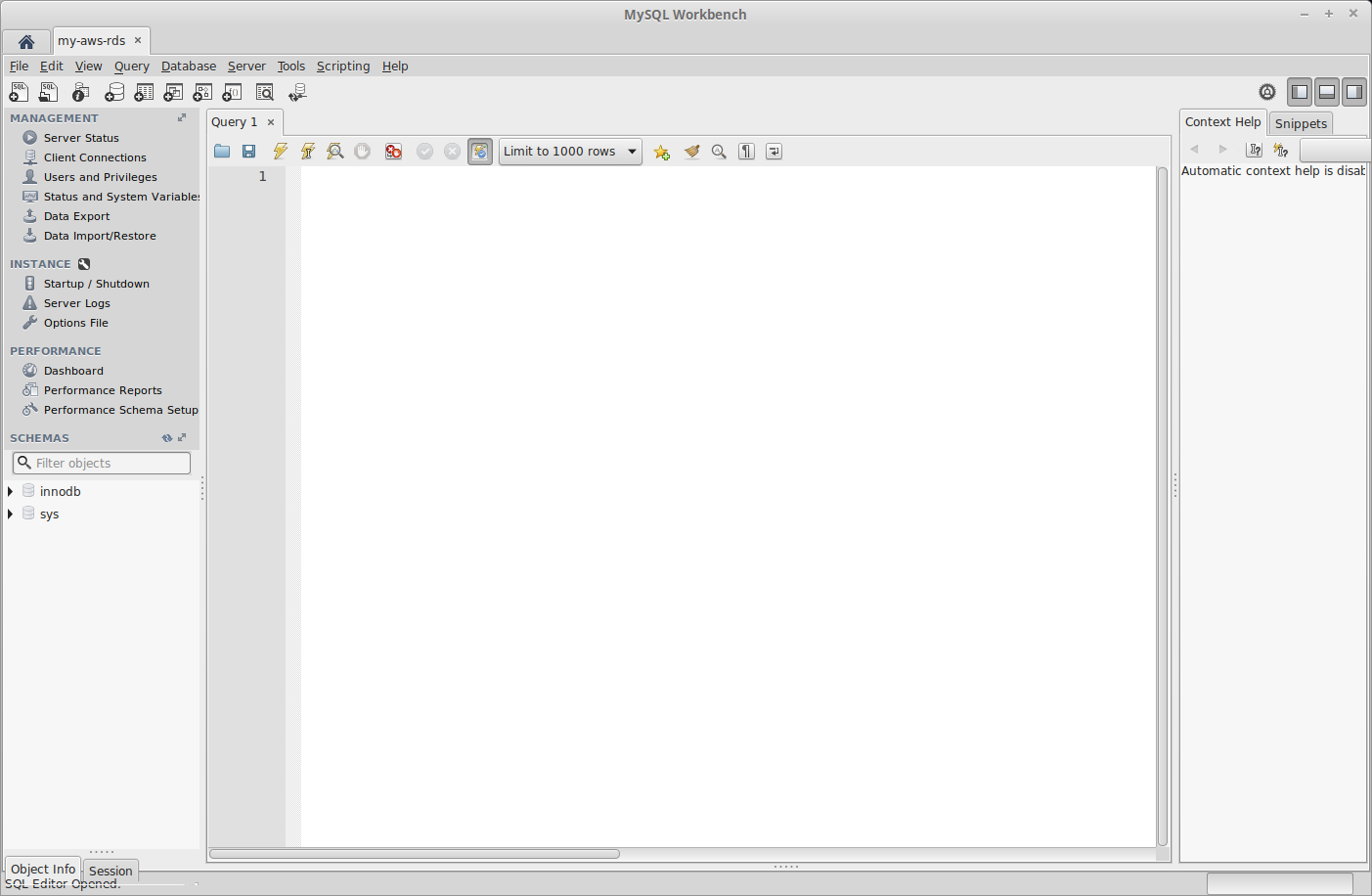This screenshot has width=1372, height=896.
Task: Run Explain plan on the current statement
Action: tap(335, 152)
